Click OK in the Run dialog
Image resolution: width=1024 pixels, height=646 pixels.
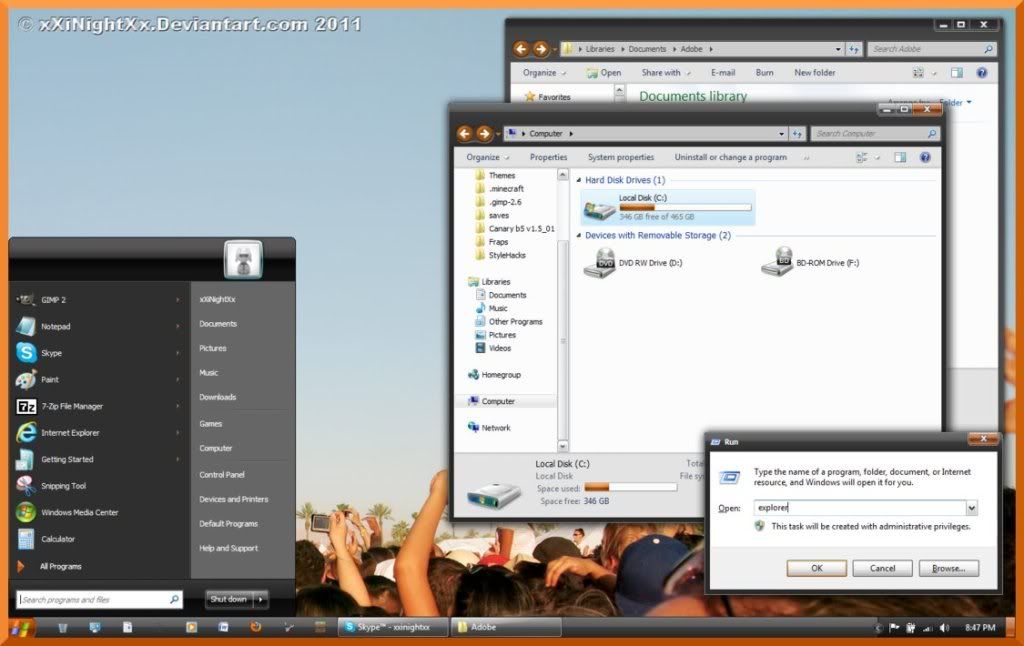pyautogui.click(x=816, y=568)
